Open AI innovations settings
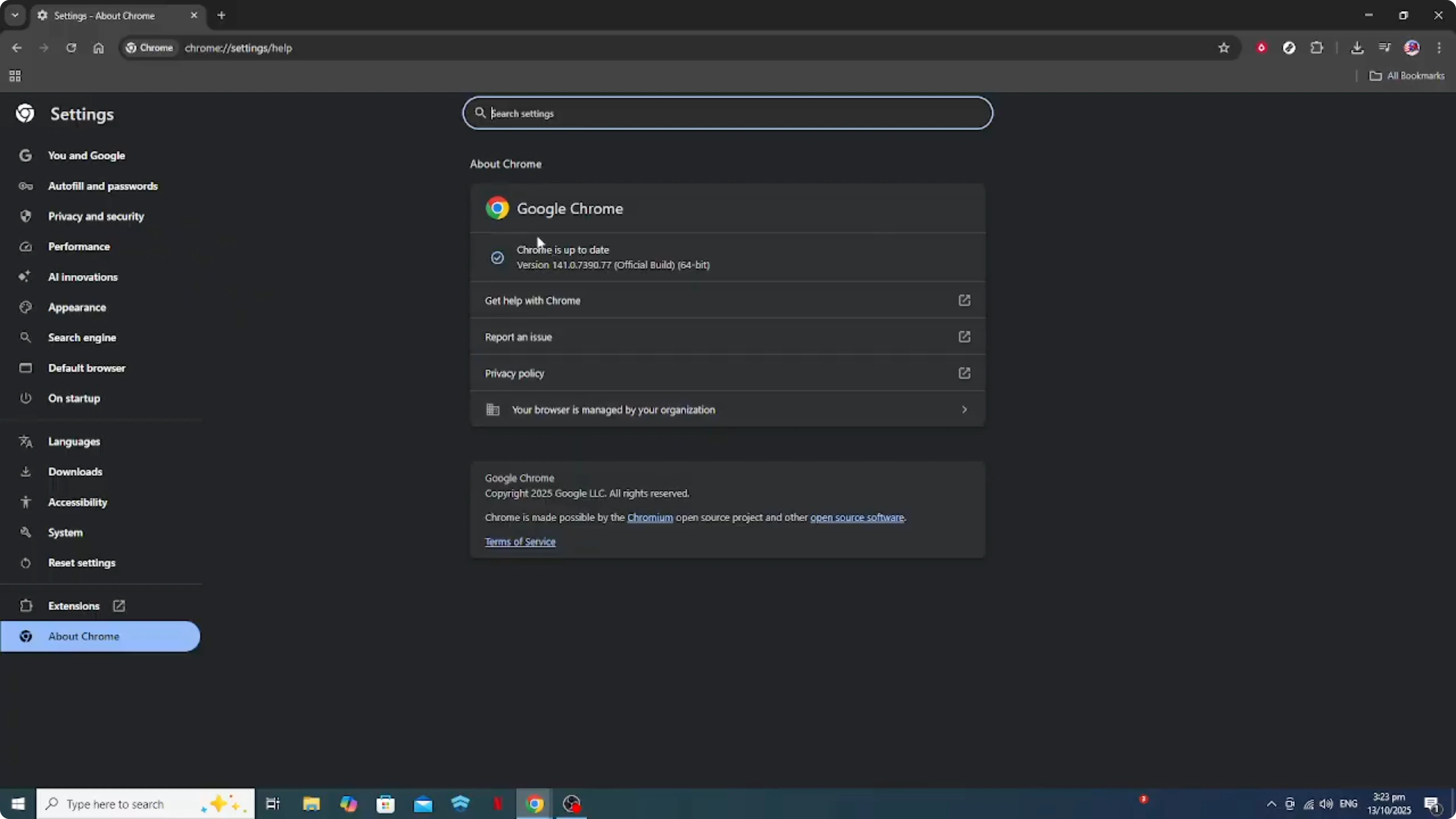 click(x=83, y=277)
